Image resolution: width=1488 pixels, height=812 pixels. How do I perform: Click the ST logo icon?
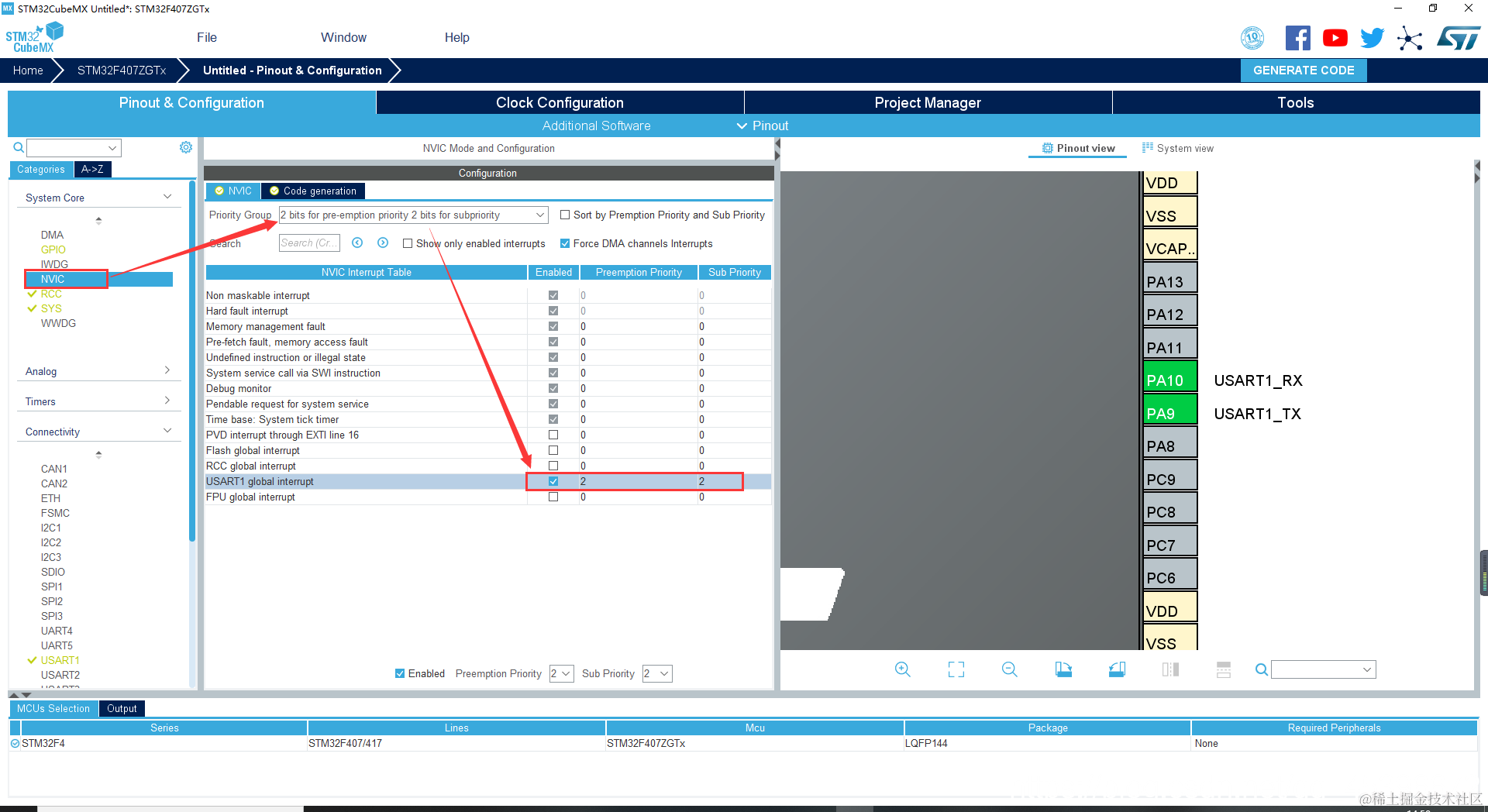click(1458, 38)
